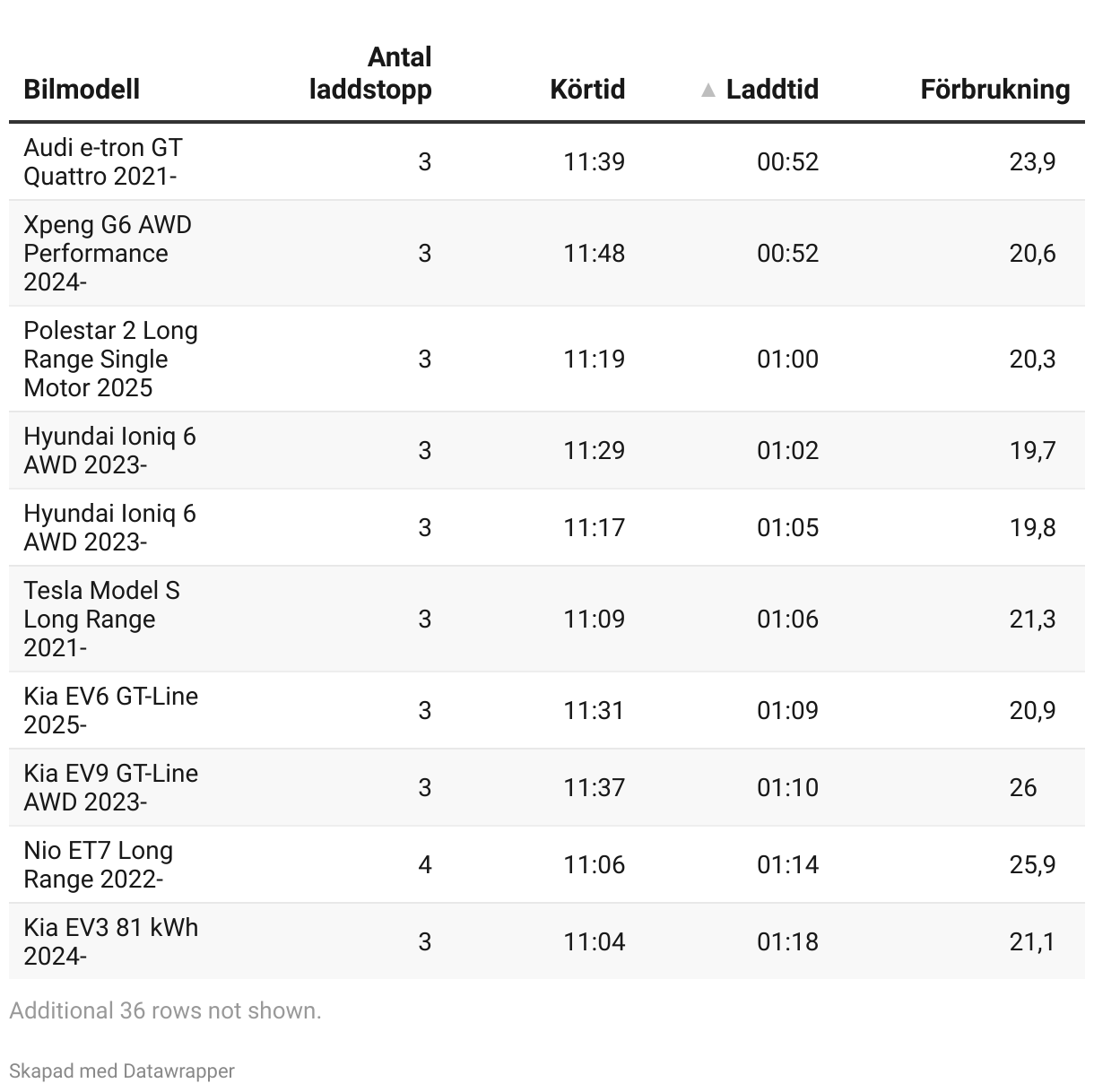Select the Nio ET7 Long Range row

pyautogui.click(x=547, y=864)
